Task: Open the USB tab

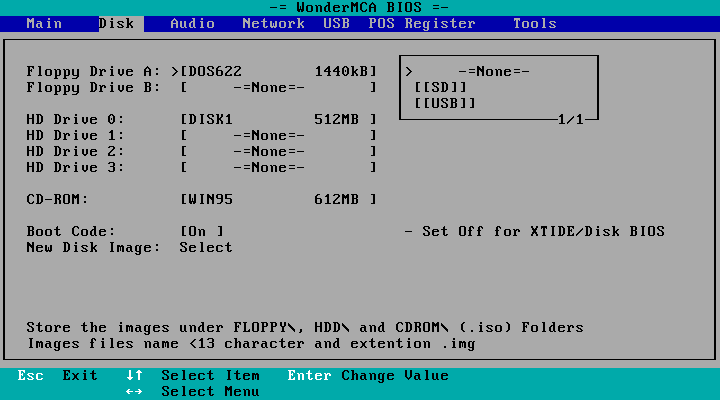Action: click(337, 23)
